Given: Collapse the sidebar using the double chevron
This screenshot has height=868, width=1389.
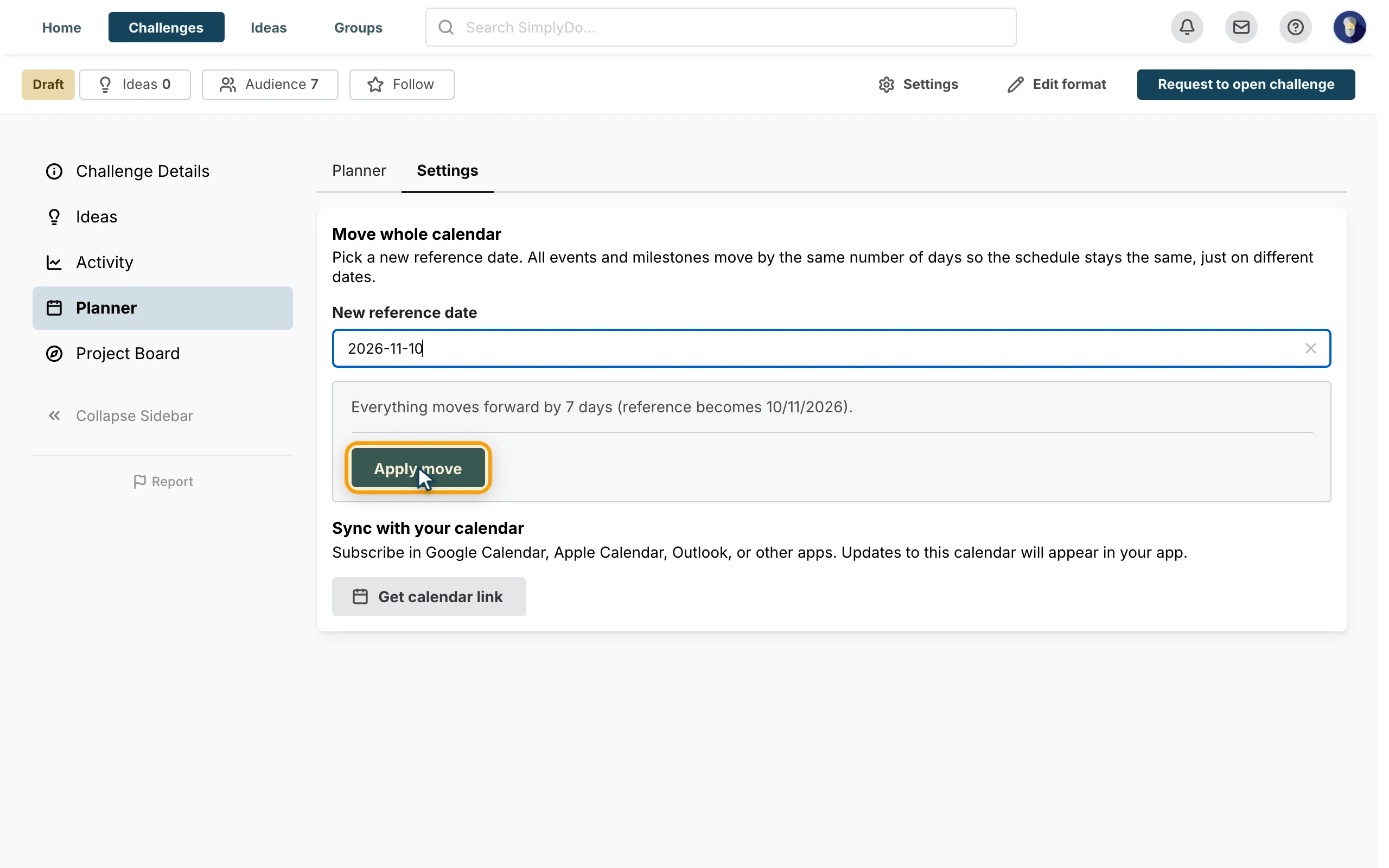Looking at the screenshot, I should tap(54, 416).
